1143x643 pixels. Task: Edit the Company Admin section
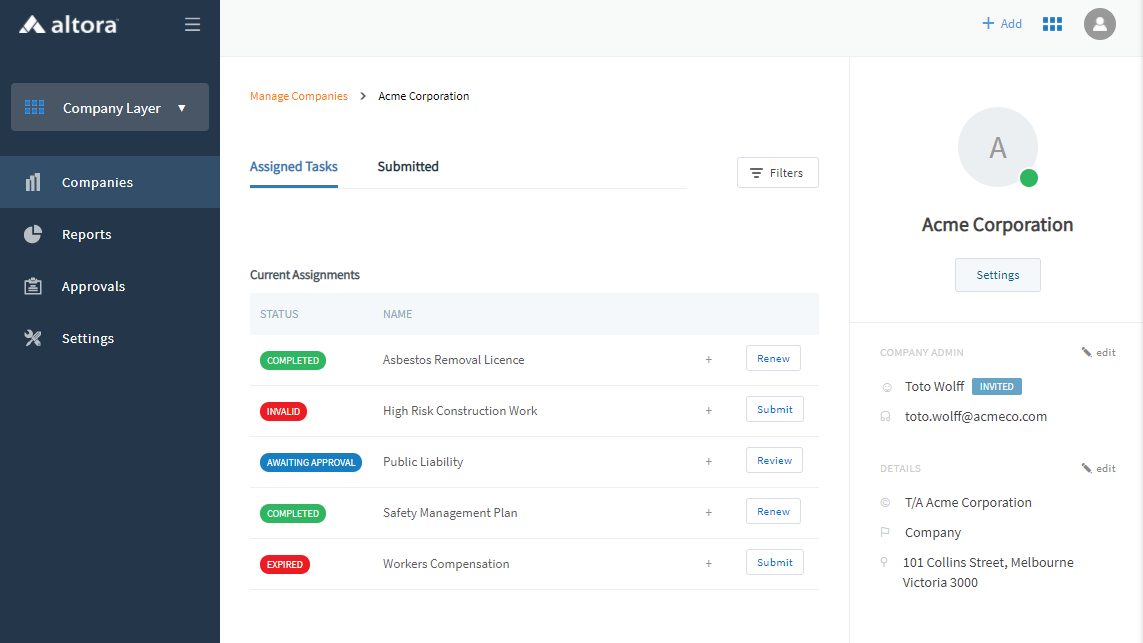click(1098, 353)
